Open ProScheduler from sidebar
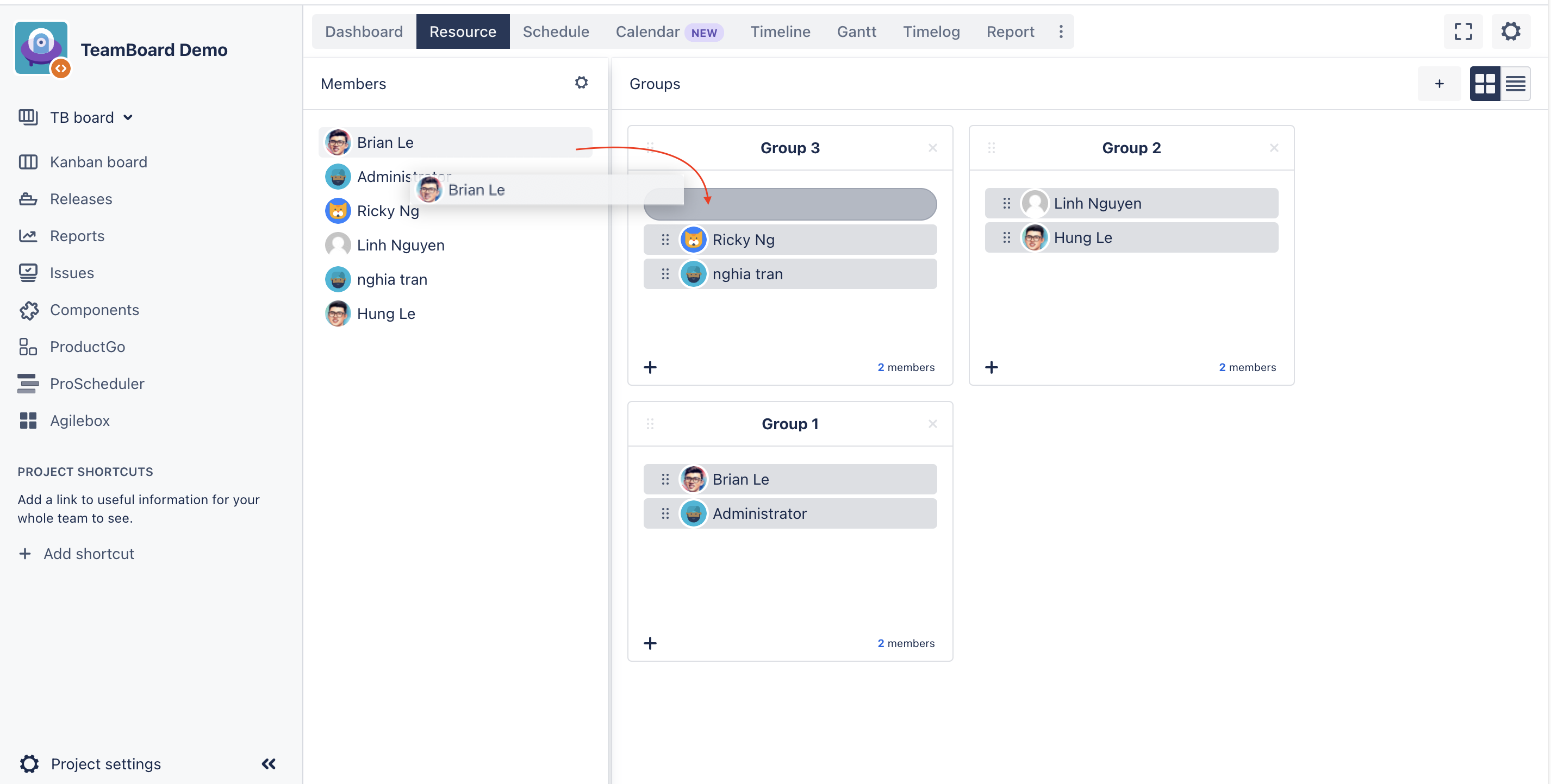This screenshot has height=784, width=1551. [97, 383]
